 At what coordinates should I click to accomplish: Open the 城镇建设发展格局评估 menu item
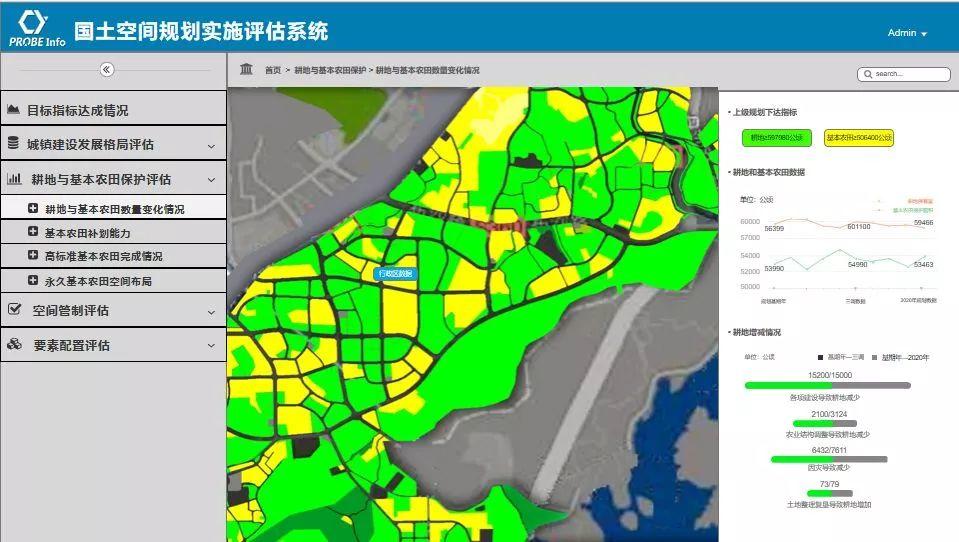coord(114,144)
